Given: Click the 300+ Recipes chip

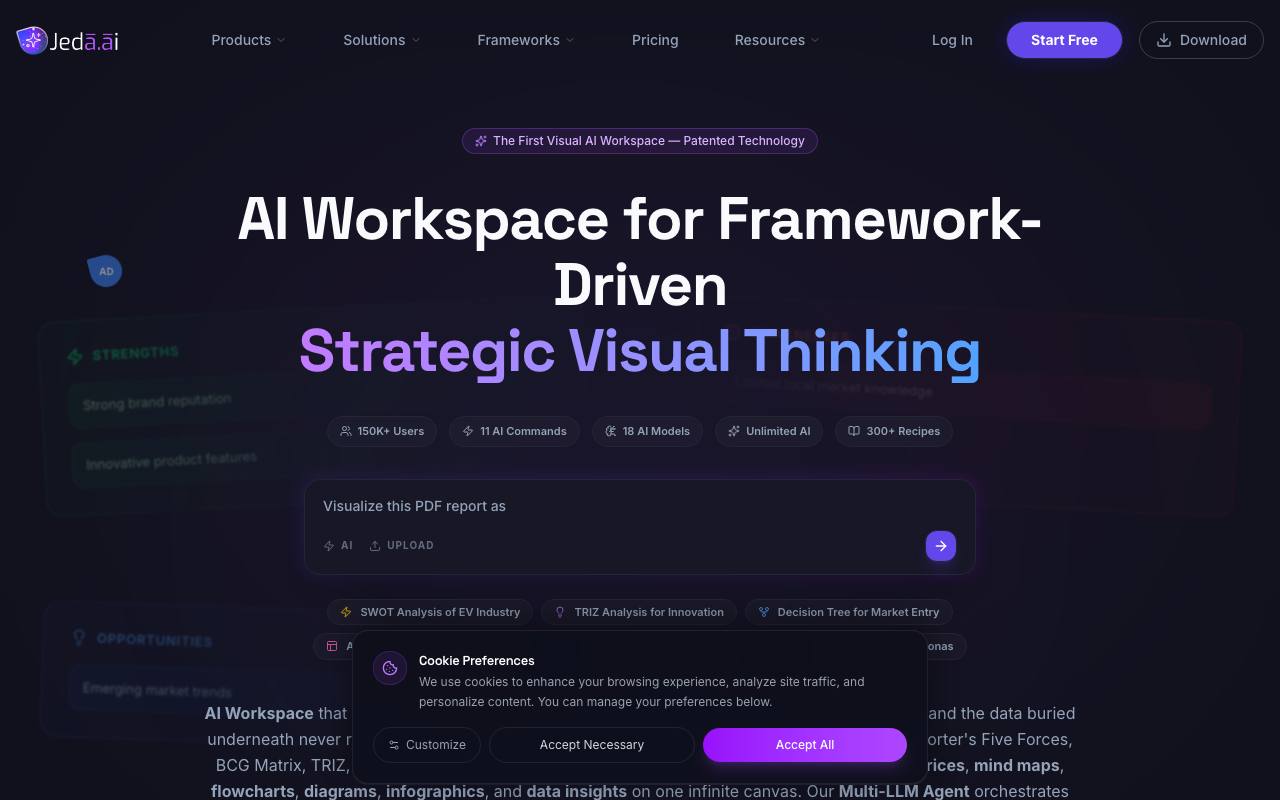Looking at the screenshot, I should tap(894, 431).
